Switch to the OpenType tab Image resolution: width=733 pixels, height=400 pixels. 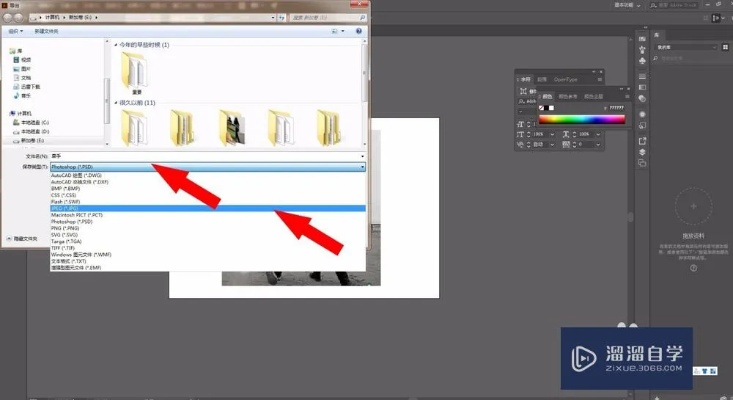(x=566, y=79)
